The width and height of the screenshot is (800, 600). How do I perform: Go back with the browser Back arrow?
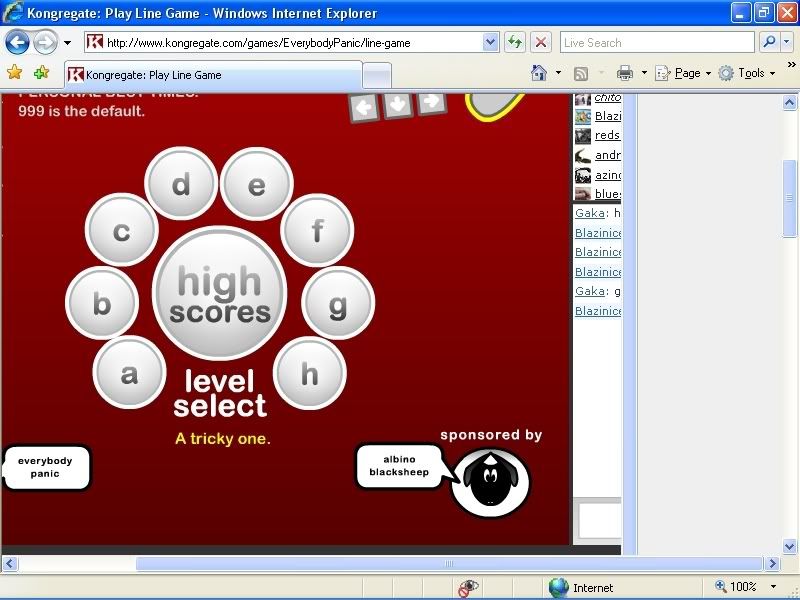17,42
